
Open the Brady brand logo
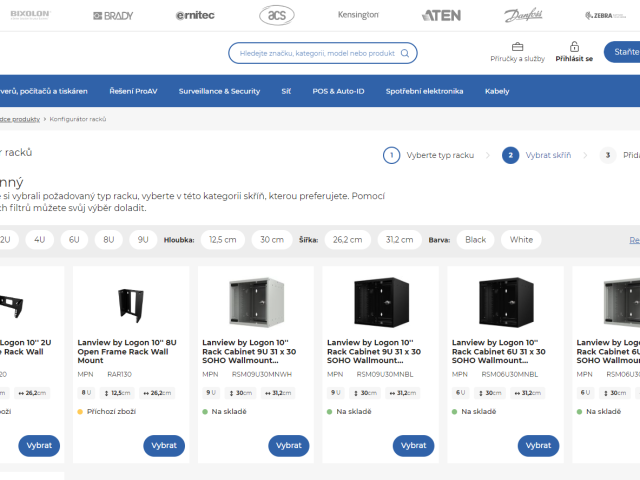(113, 16)
